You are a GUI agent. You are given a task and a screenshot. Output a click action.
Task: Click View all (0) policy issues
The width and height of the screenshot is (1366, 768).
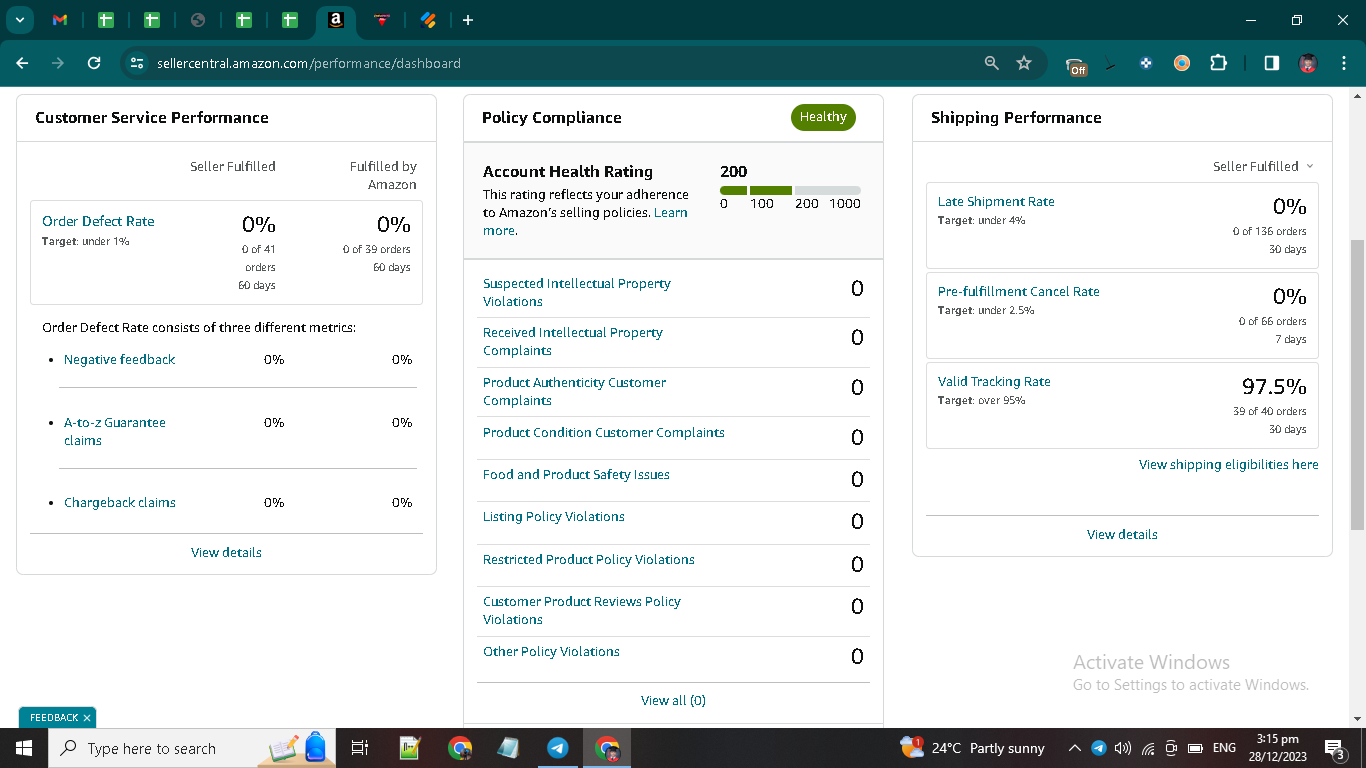coord(673,700)
